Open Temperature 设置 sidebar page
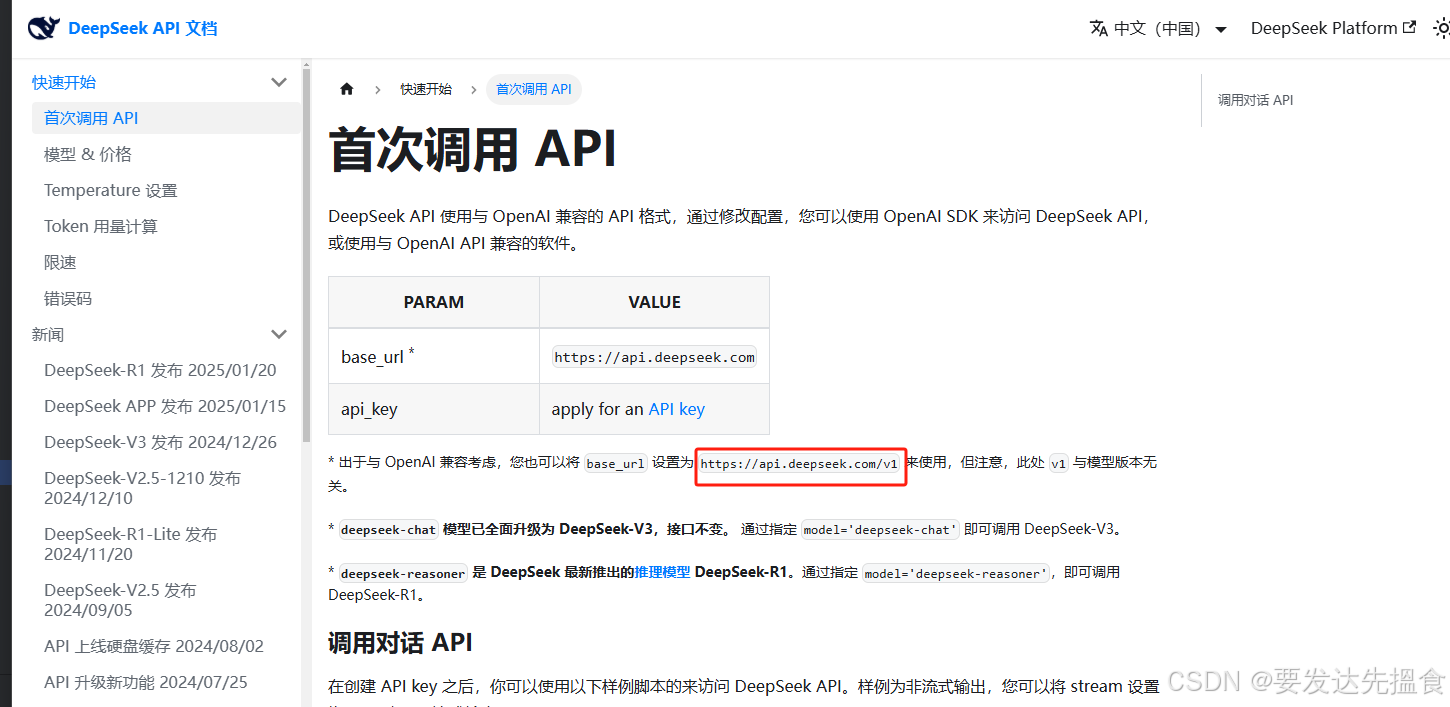This screenshot has height=707, width=1450. (x=110, y=190)
